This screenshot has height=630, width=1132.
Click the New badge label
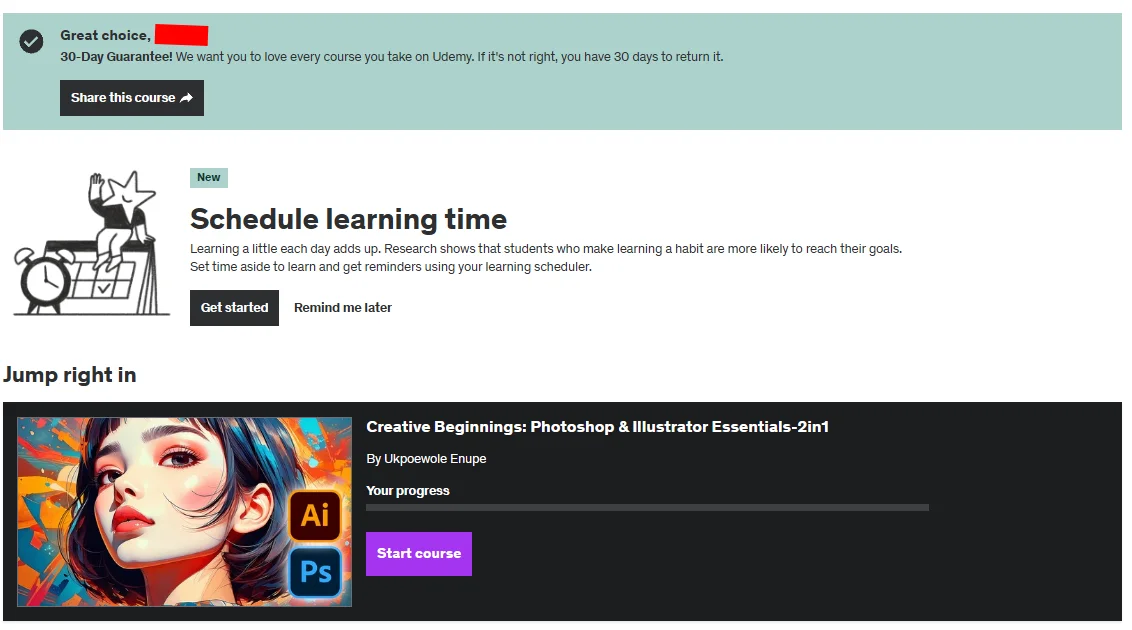[x=209, y=178]
